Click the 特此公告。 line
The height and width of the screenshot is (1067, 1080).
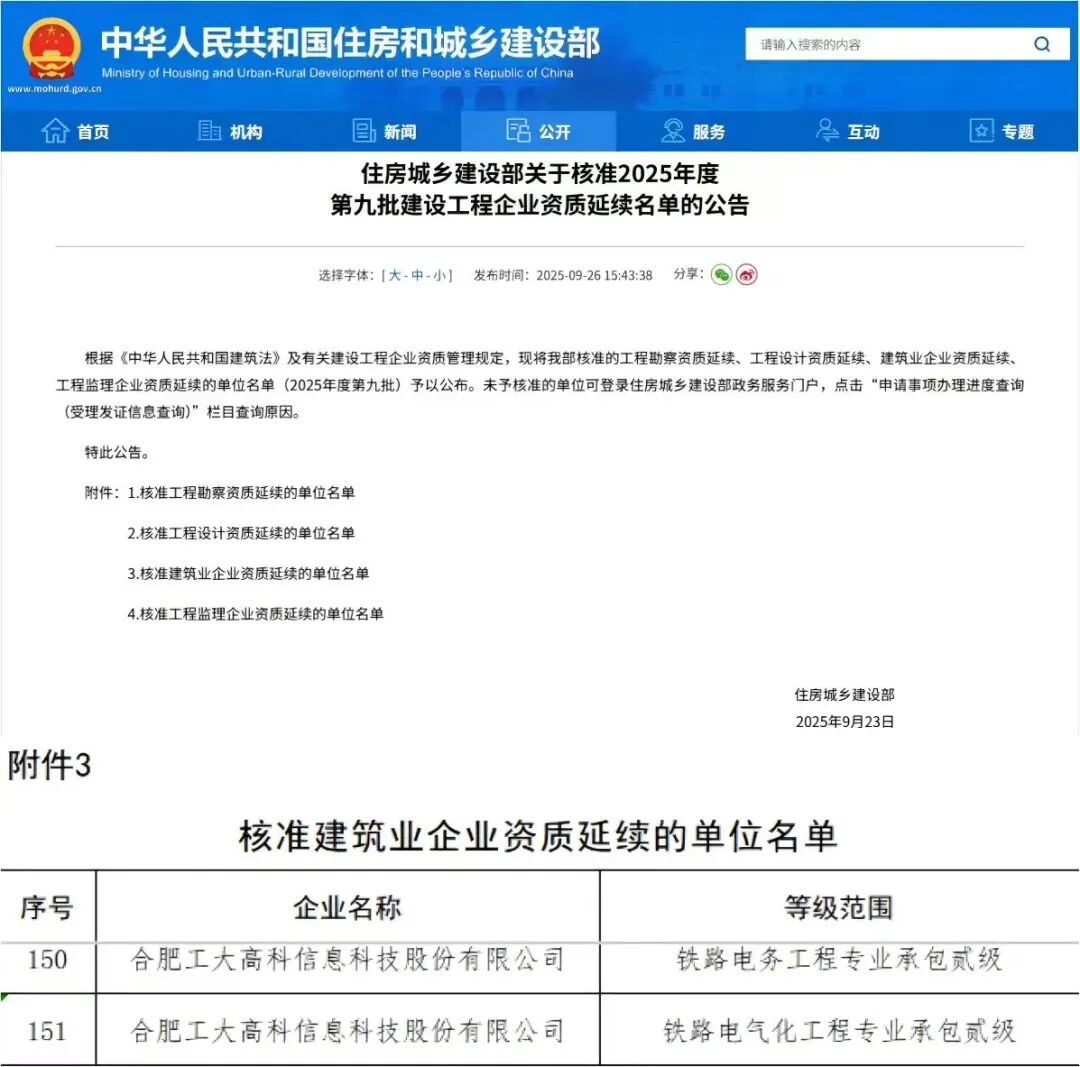(117, 453)
